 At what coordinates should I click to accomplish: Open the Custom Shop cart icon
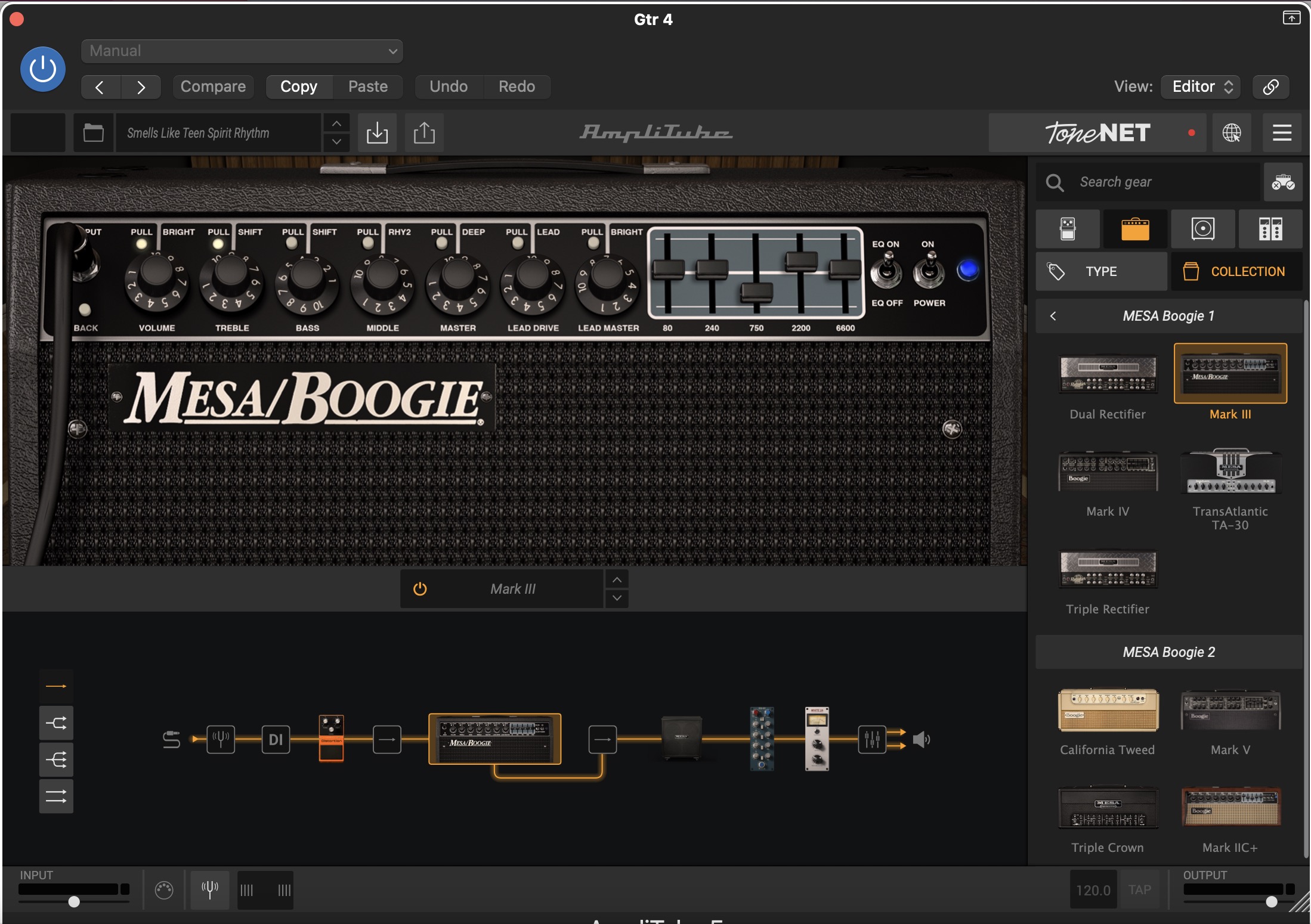(1283, 182)
